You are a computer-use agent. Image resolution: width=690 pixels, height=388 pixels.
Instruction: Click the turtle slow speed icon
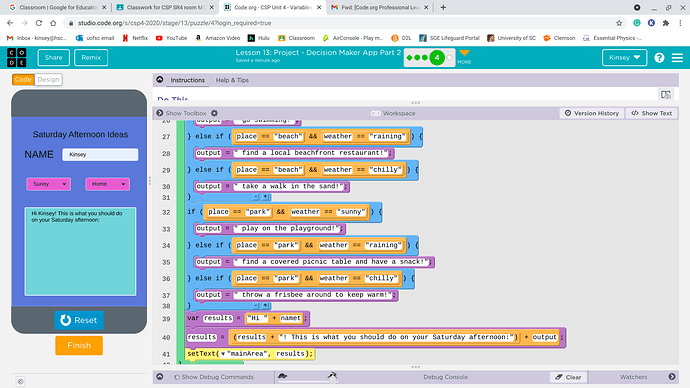(x=283, y=376)
